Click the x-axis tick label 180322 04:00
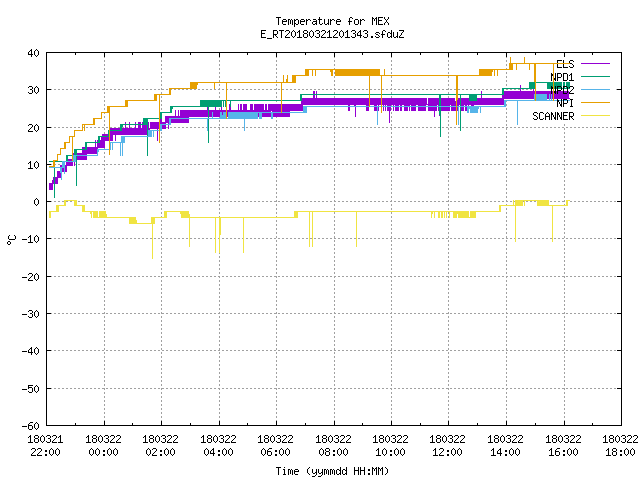The image size is (640, 480). pyautogui.click(x=218, y=446)
